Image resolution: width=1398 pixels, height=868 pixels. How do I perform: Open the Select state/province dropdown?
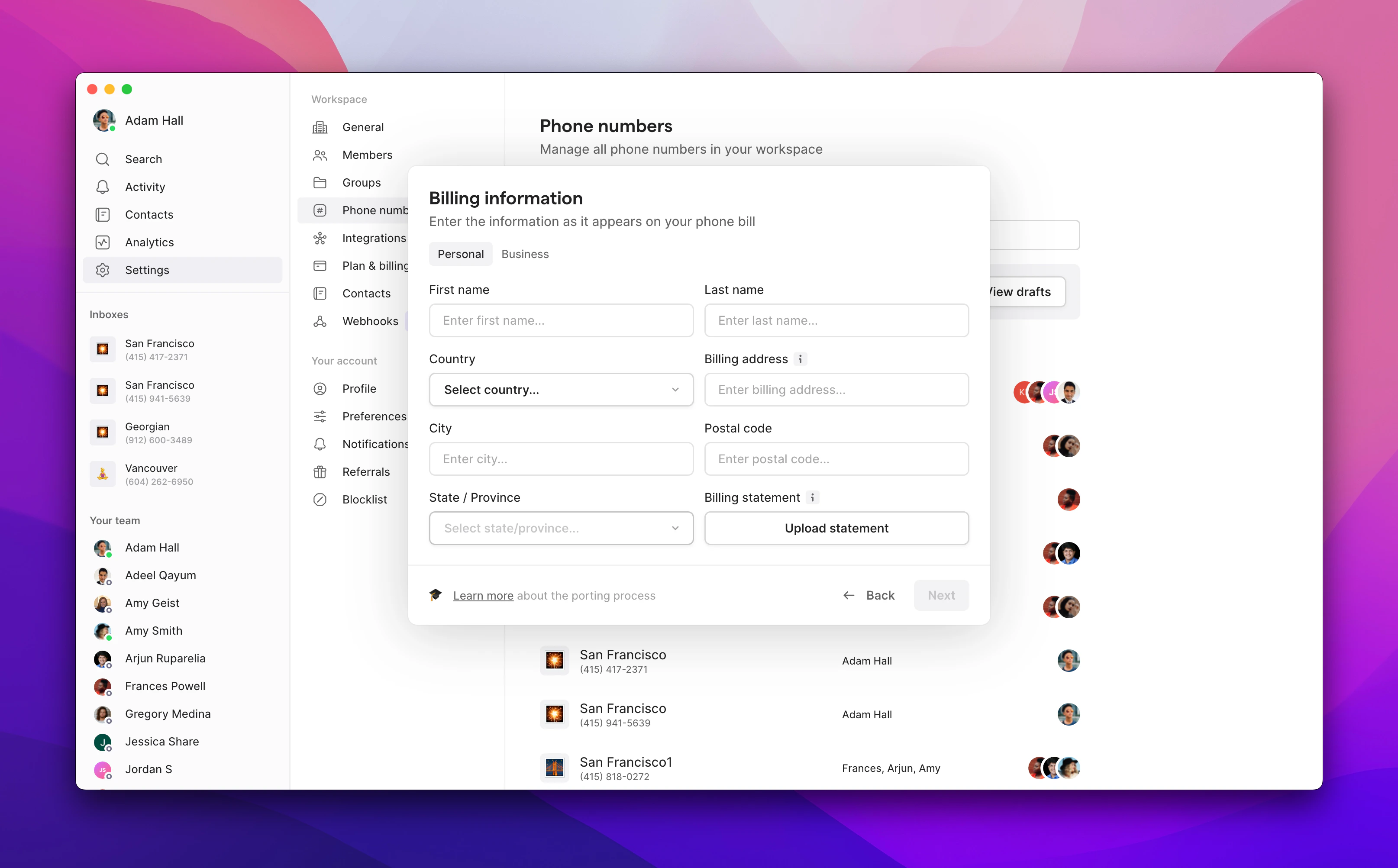pyautogui.click(x=561, y=528)
